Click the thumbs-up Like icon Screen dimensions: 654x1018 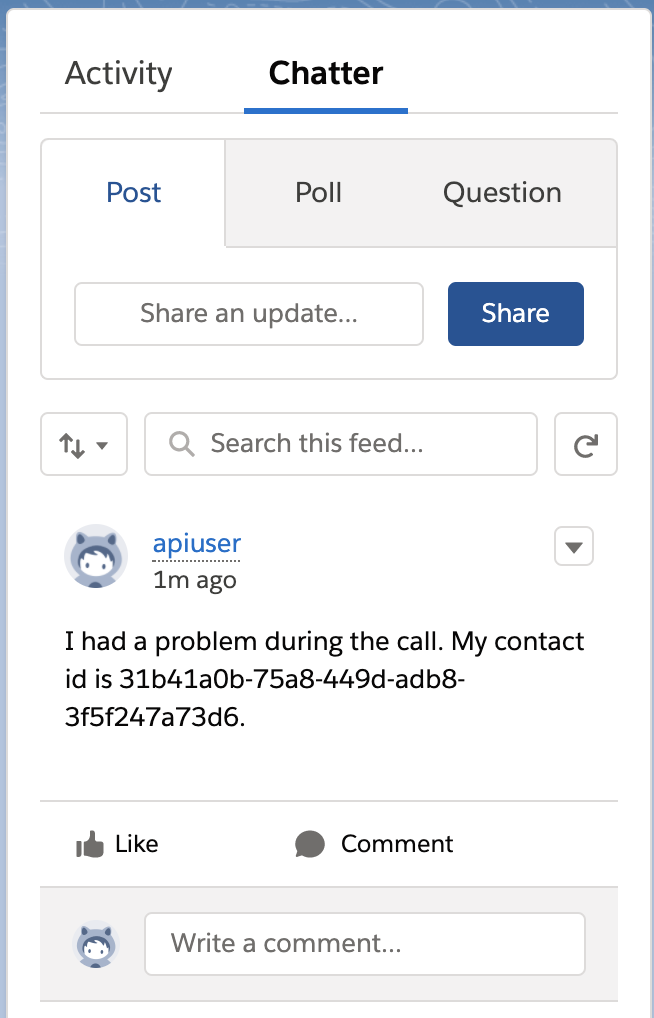90,844
